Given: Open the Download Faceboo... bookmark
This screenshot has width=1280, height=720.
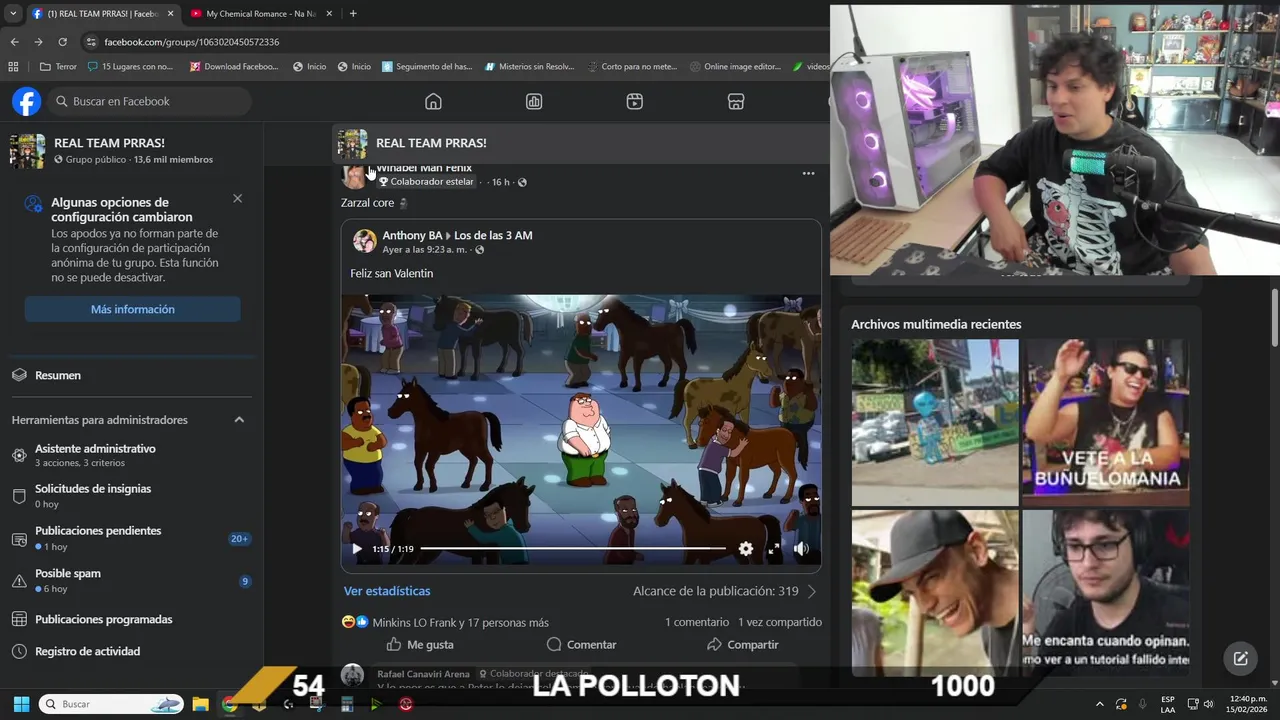Looking at the screenshot, I should [234, 67].
